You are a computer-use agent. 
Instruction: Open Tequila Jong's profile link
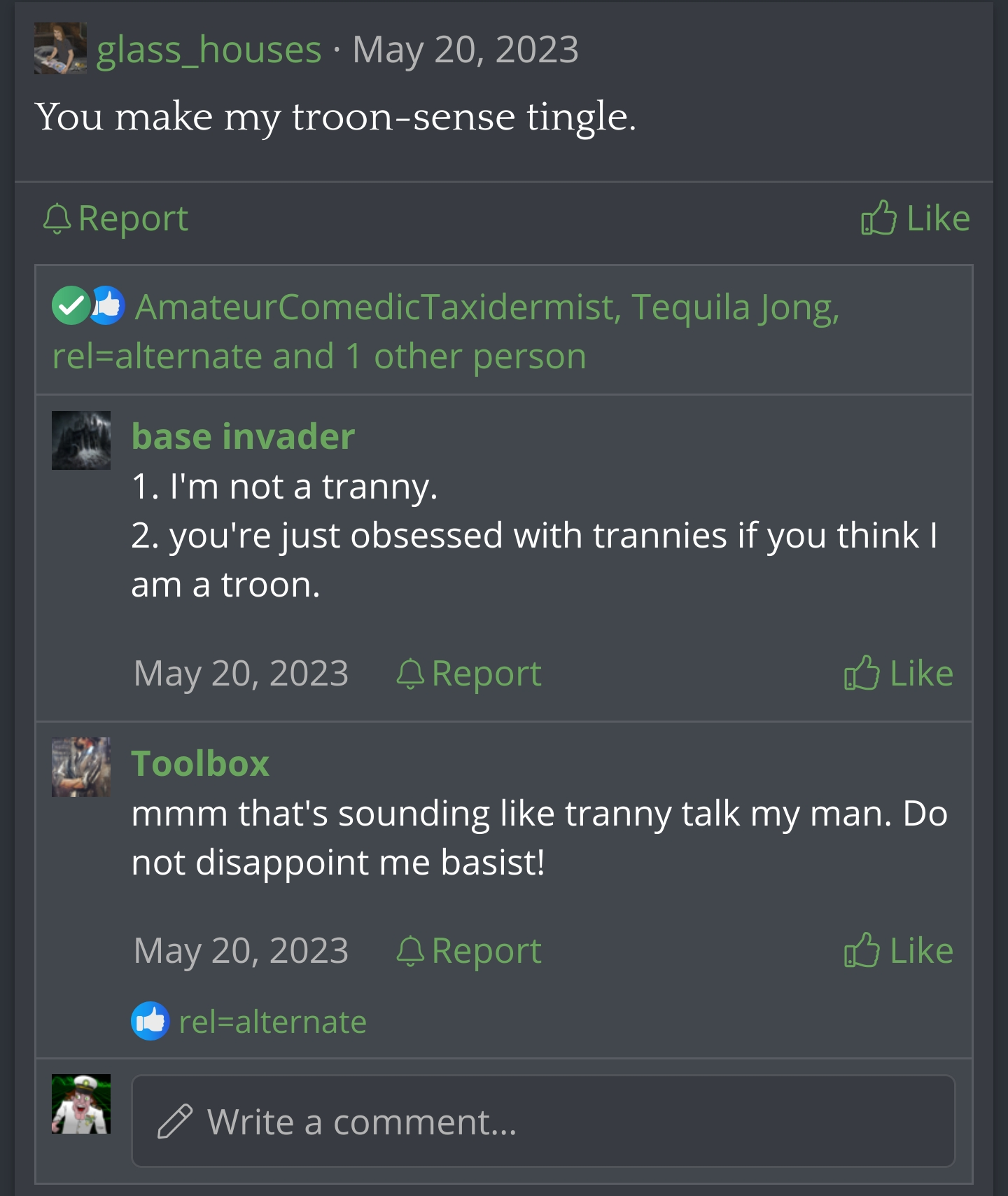click(735, 307)
